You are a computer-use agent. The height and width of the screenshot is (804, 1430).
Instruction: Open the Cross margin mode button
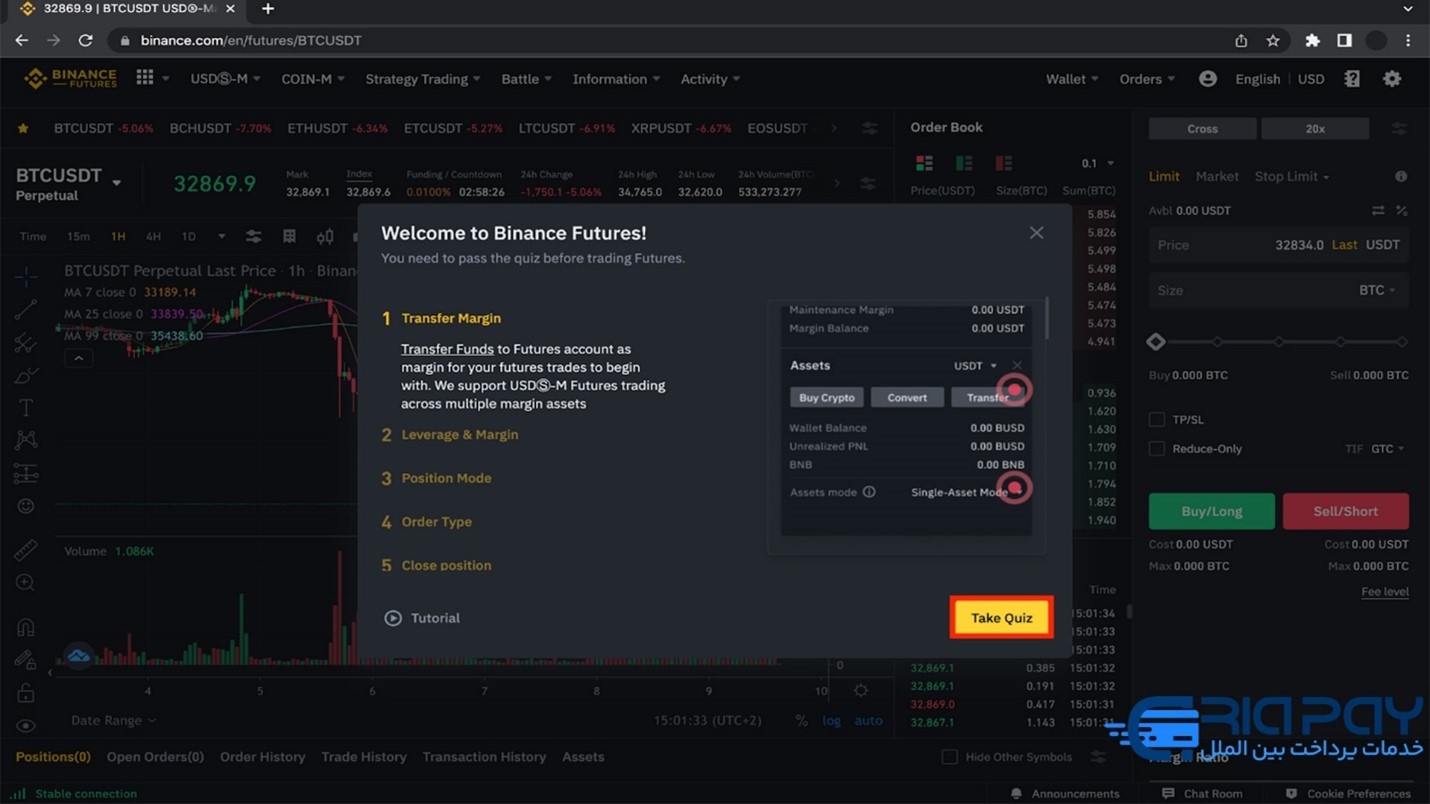click(x=1202, y=129)
